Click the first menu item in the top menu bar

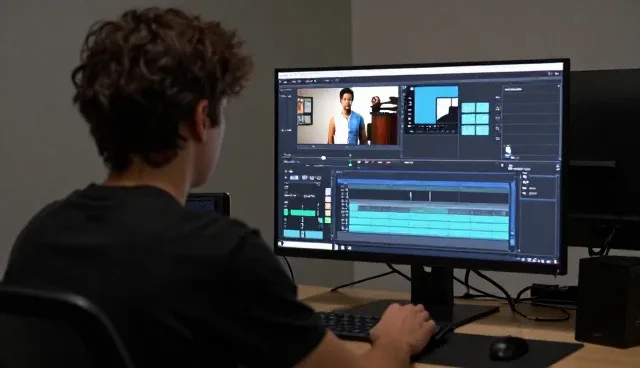pos(284,81)
